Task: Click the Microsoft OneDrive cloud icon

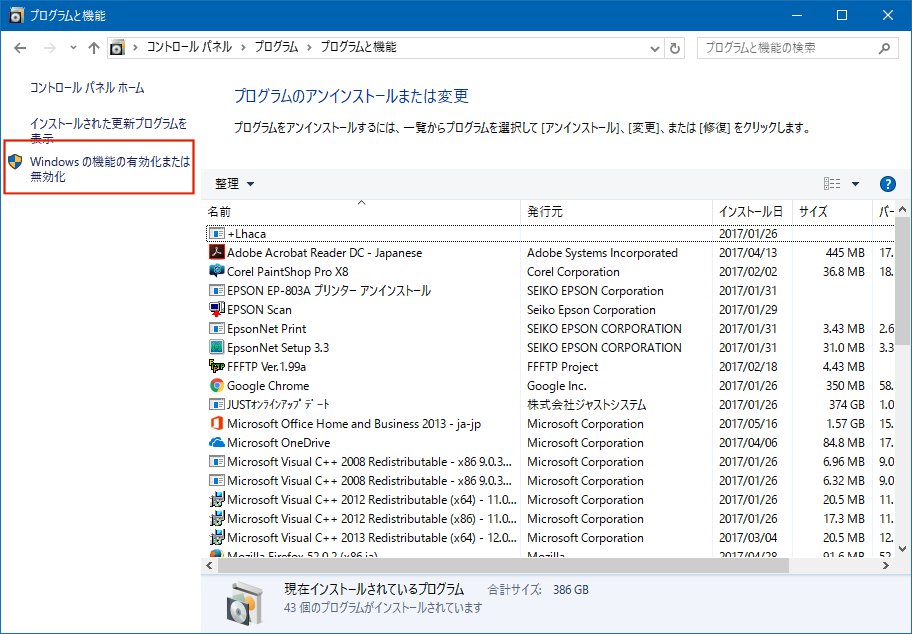Action: coord(216,442)
